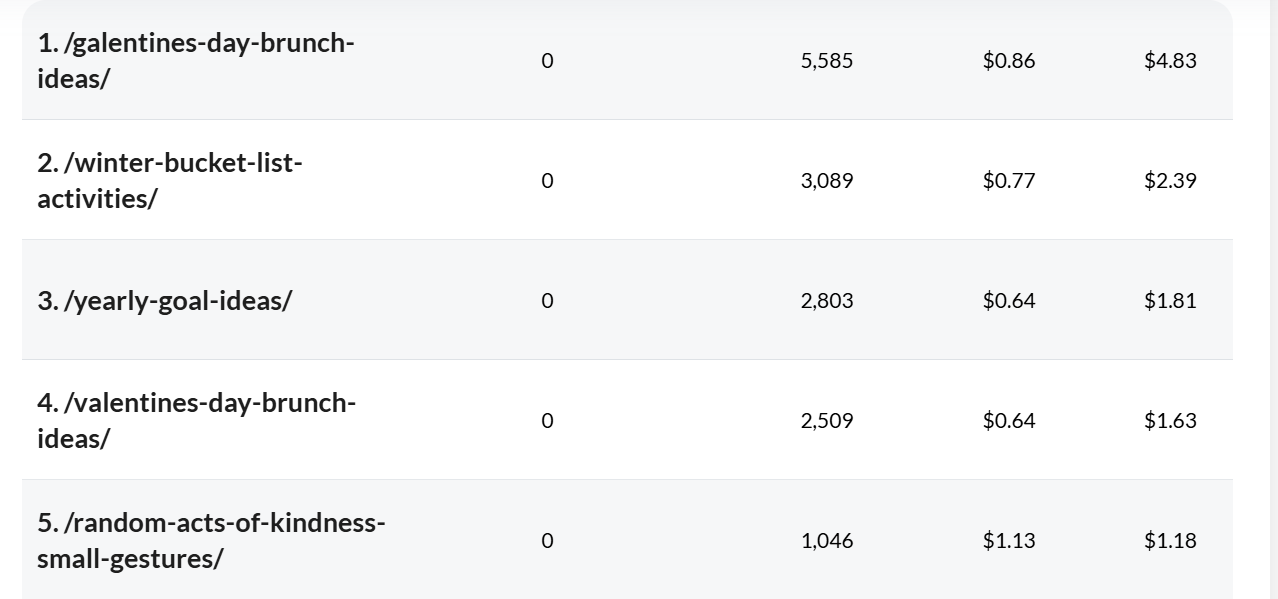
Task: Click the 2,803 value cell
Action: coord(826,300)
